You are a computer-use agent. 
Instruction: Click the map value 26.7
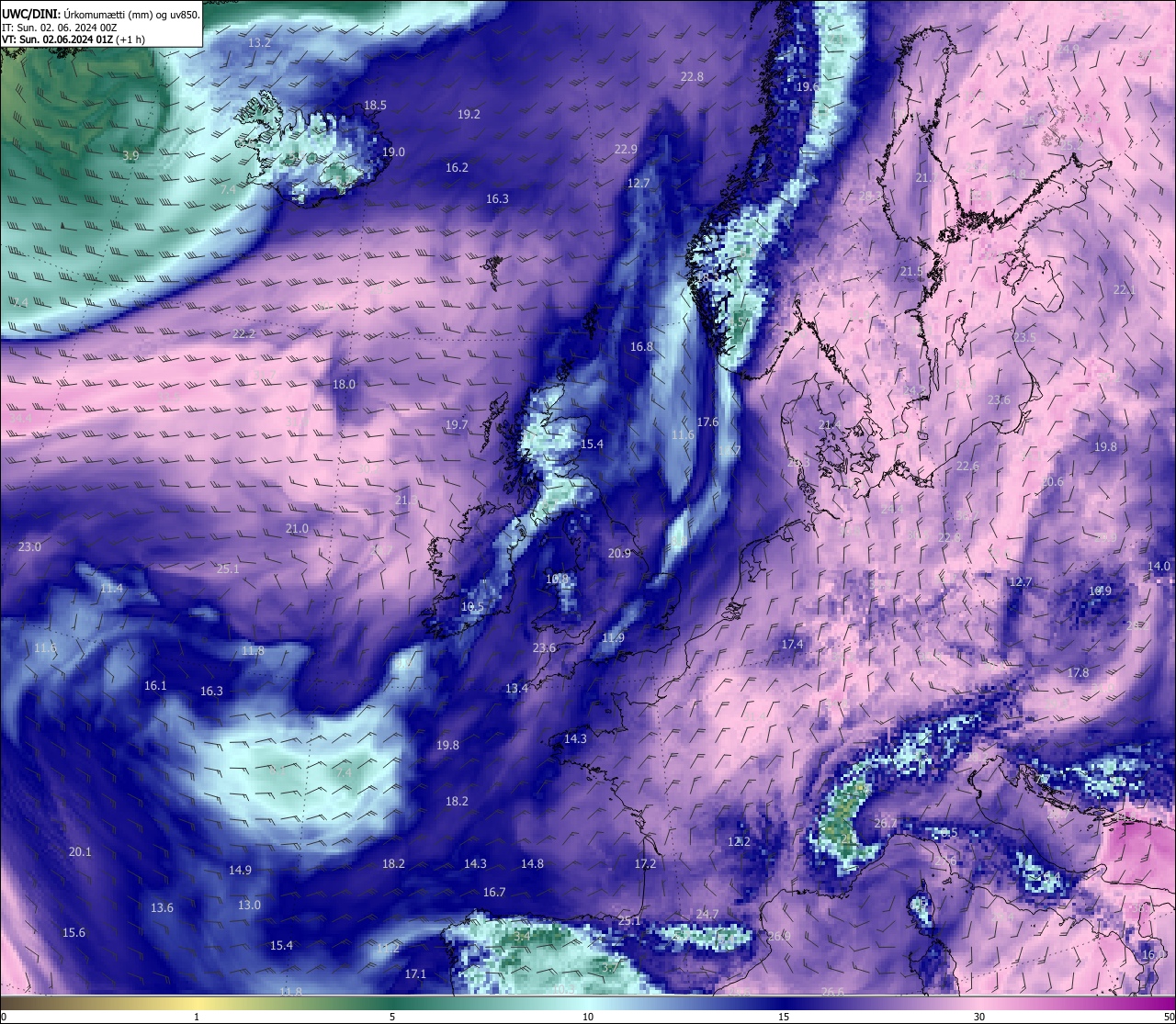(885, 824)
